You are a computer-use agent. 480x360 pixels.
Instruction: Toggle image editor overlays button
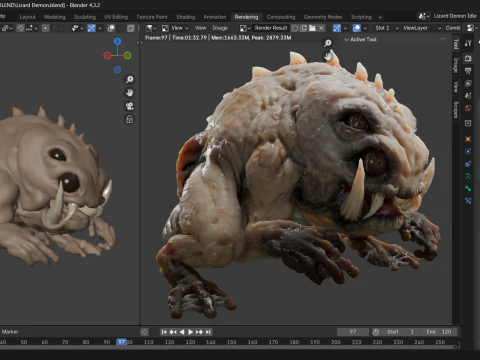(357, 28)
